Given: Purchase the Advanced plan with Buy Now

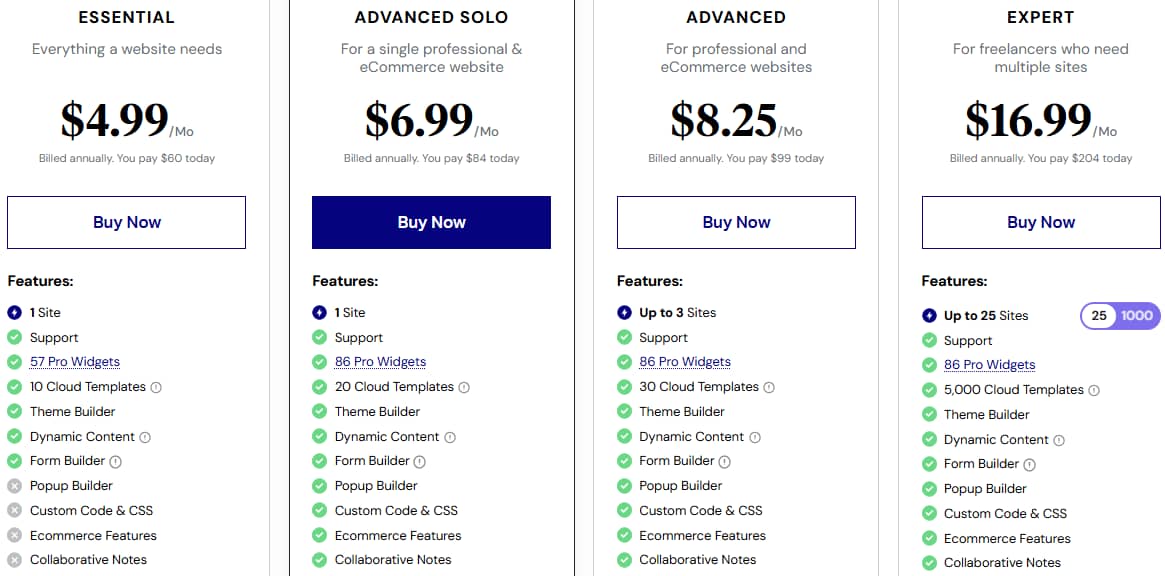Looking at the screenshot, I should 736,222.
